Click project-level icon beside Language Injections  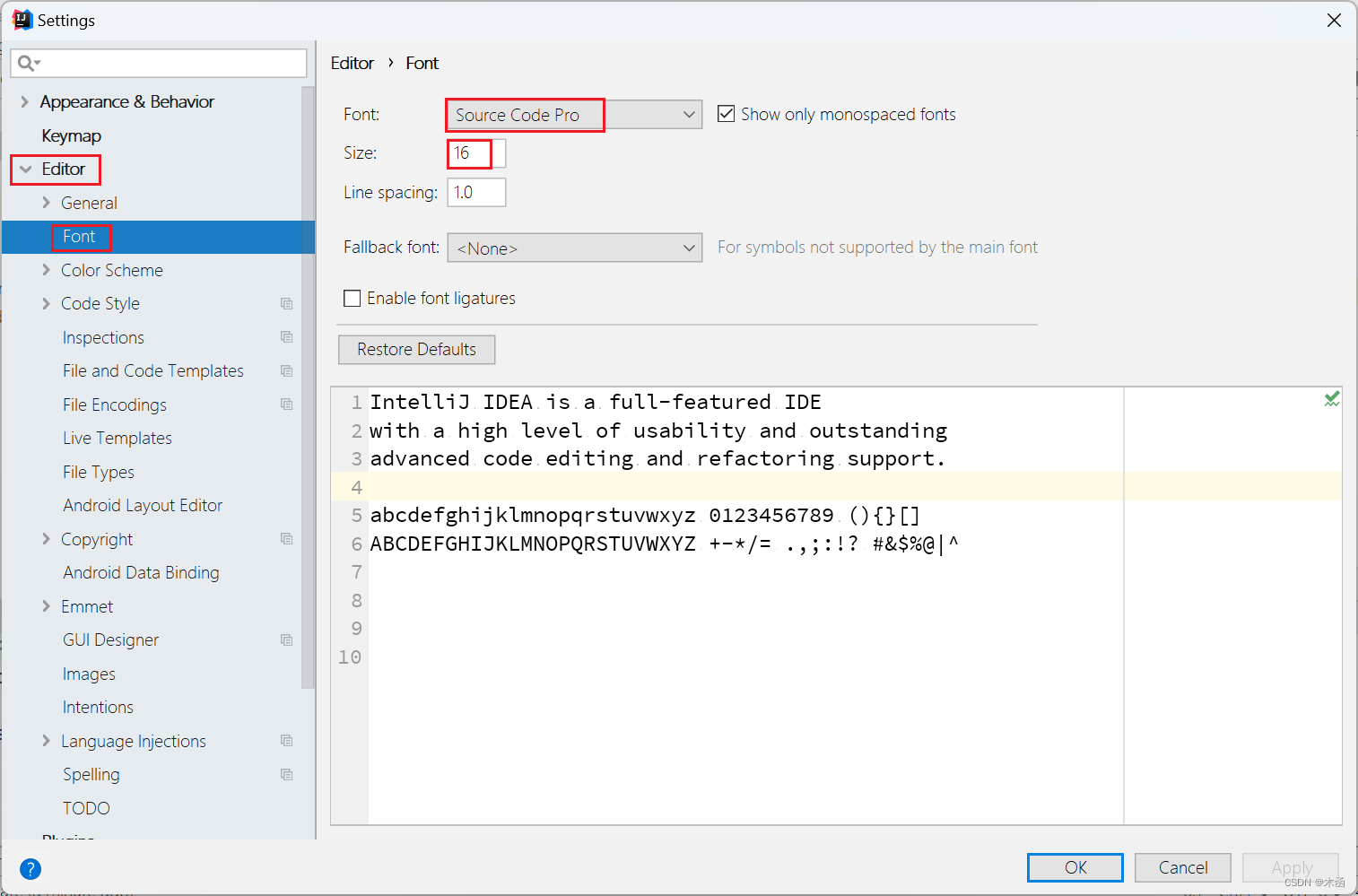click(x=286, y=741)
